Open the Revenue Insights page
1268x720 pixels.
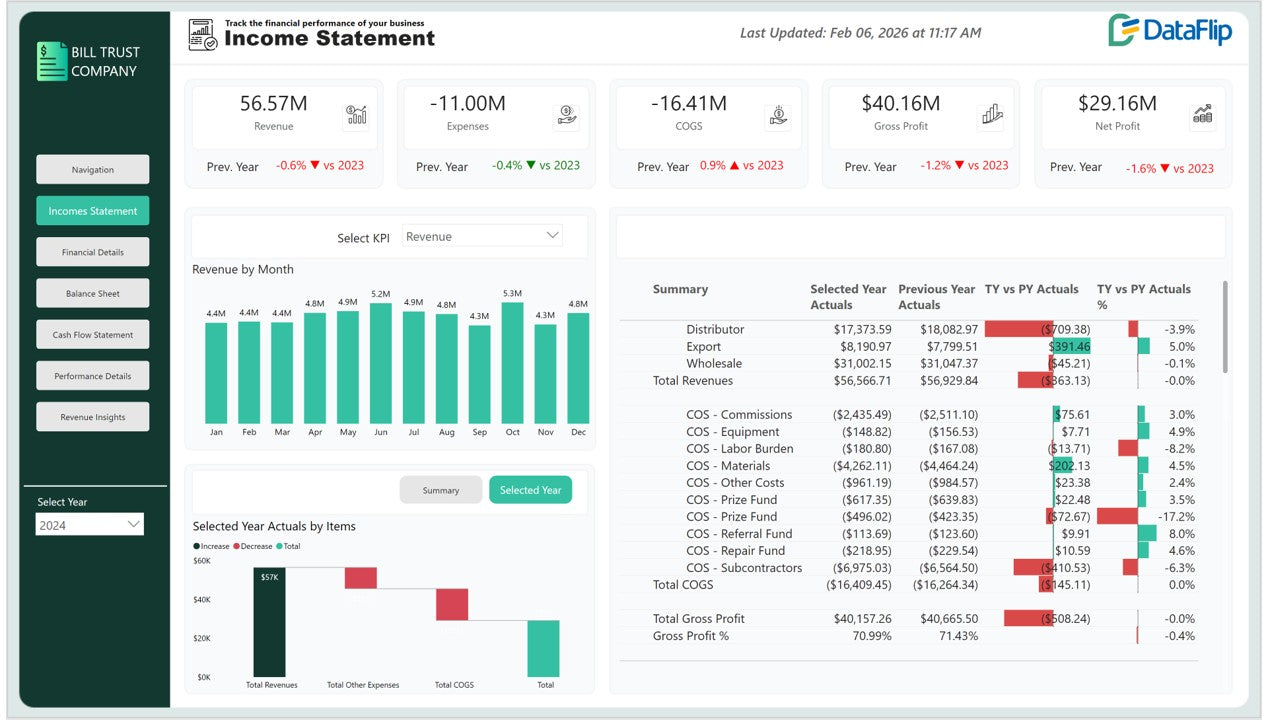pos(93,417)
